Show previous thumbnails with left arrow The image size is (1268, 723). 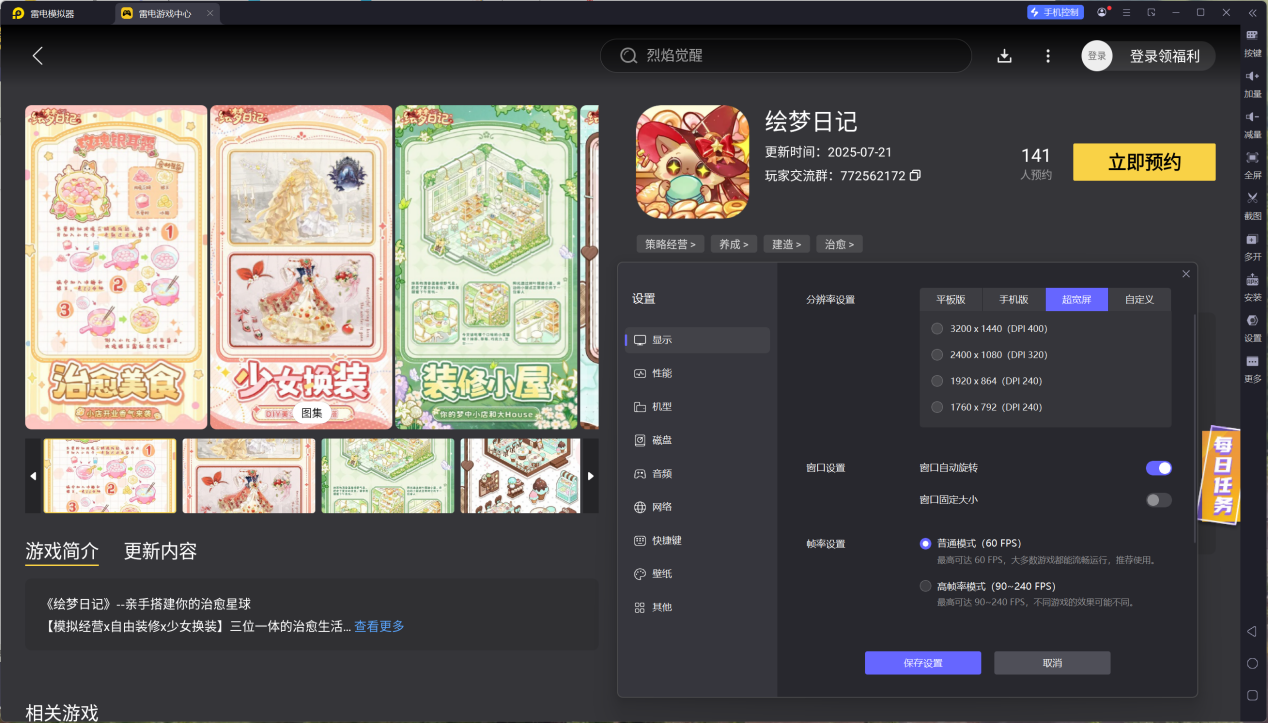click(x=33, y=476)
